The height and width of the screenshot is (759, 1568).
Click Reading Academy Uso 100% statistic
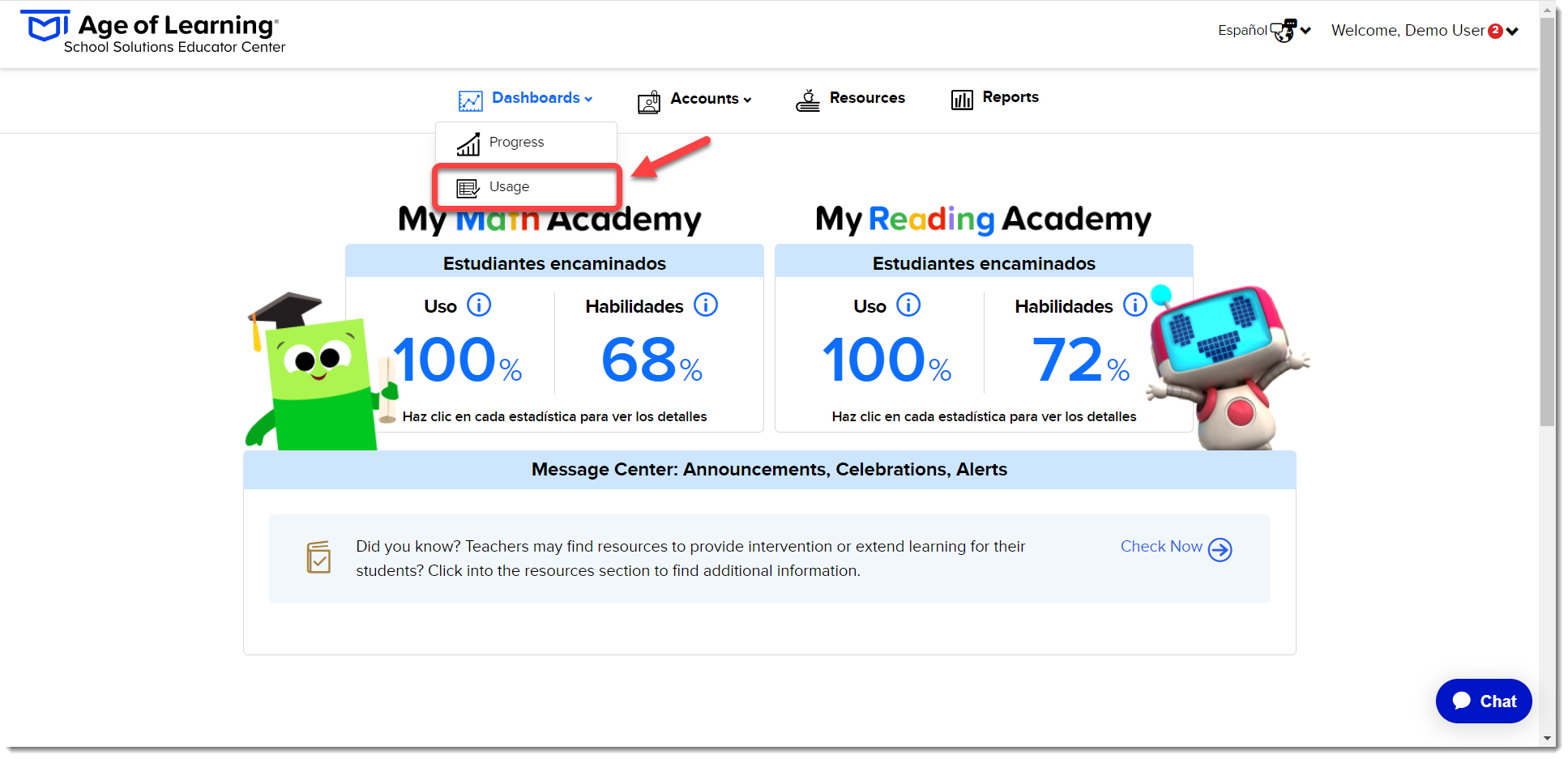887,360
